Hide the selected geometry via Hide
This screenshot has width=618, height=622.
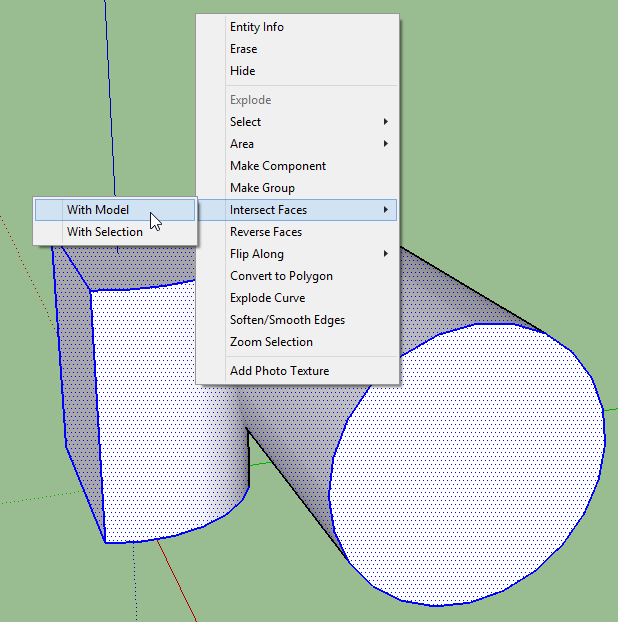[x=242, y=71]
